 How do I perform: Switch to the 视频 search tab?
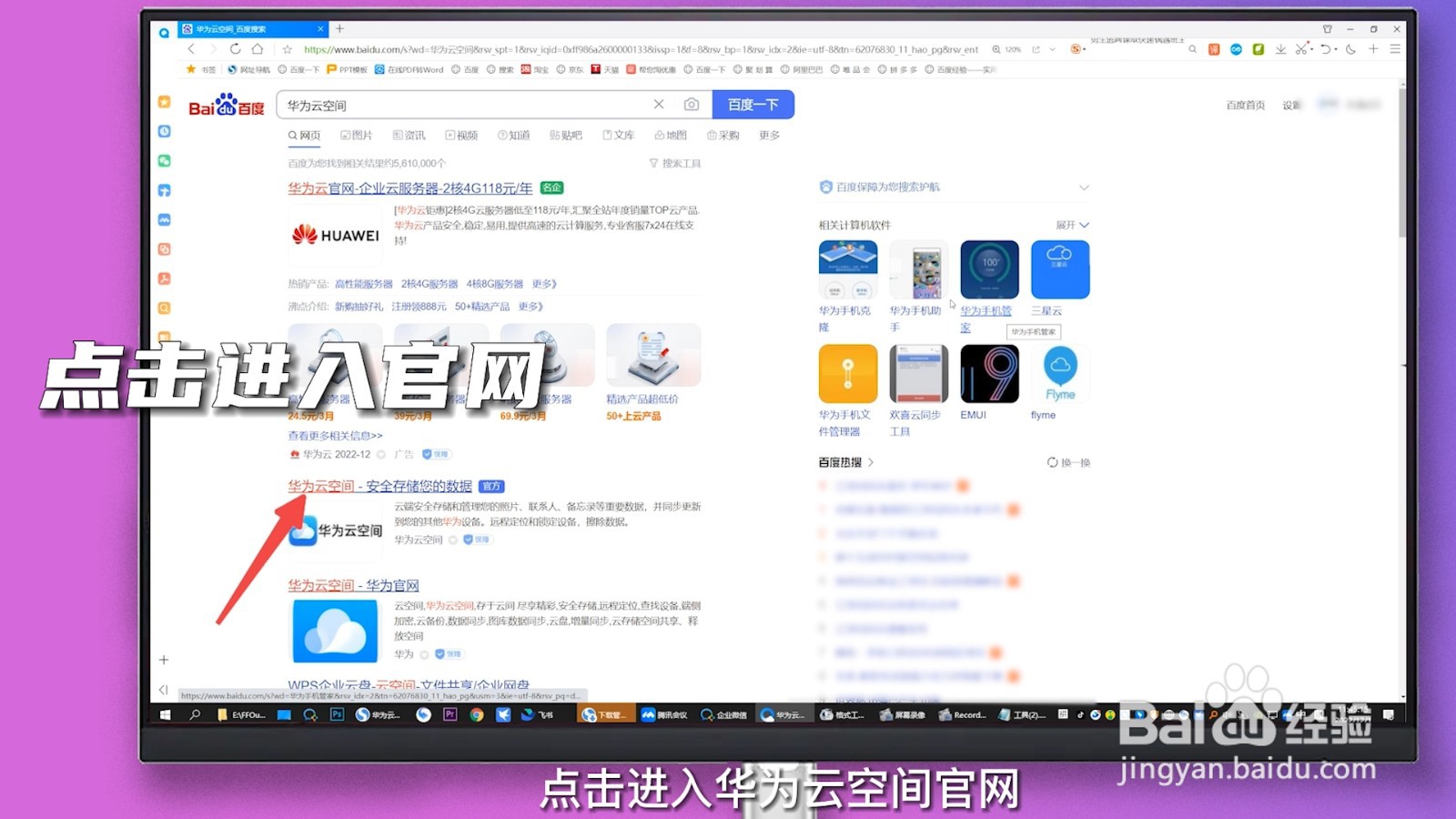(x=461, y=136)
